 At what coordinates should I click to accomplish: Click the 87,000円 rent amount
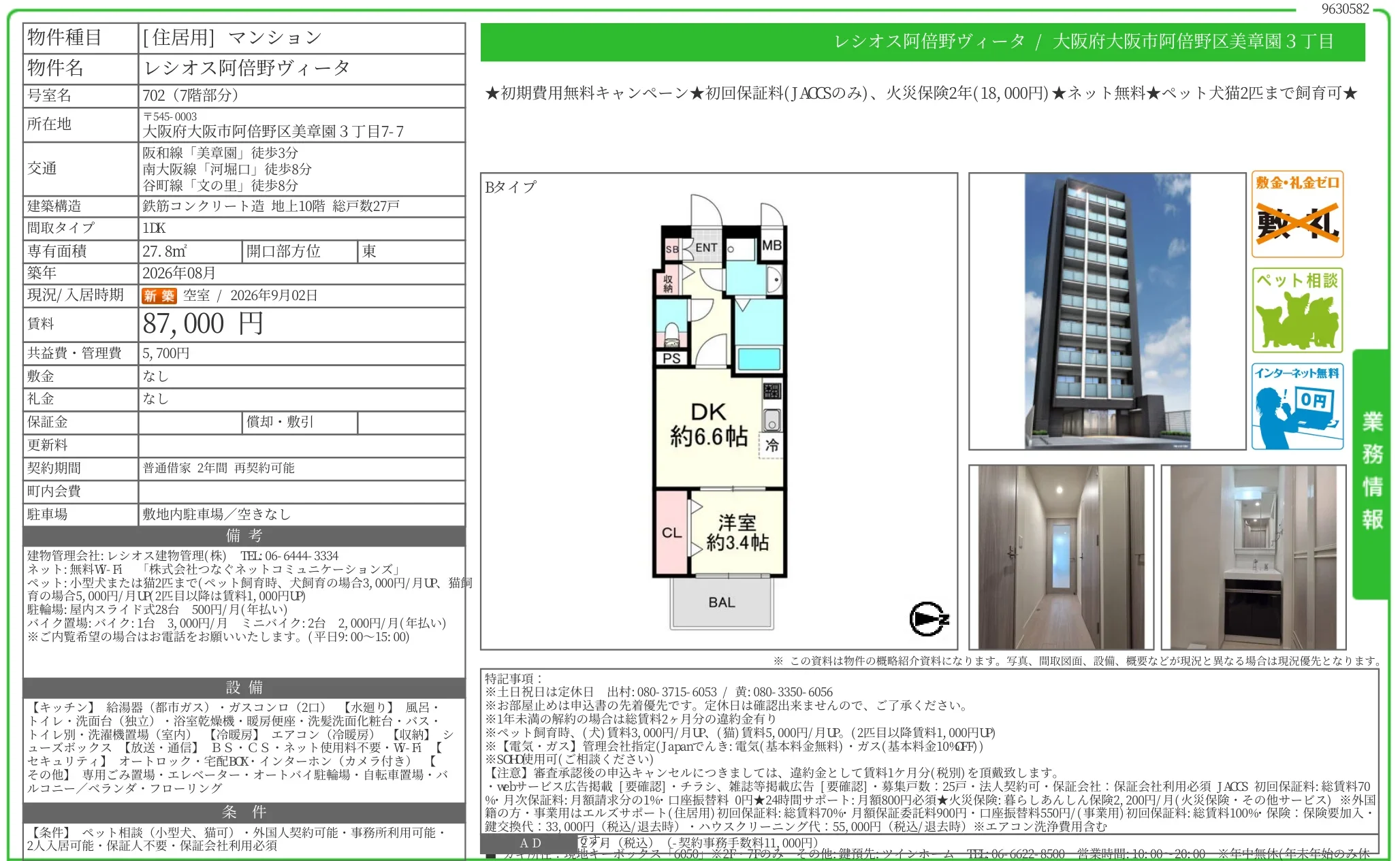[x=202, y=324]
